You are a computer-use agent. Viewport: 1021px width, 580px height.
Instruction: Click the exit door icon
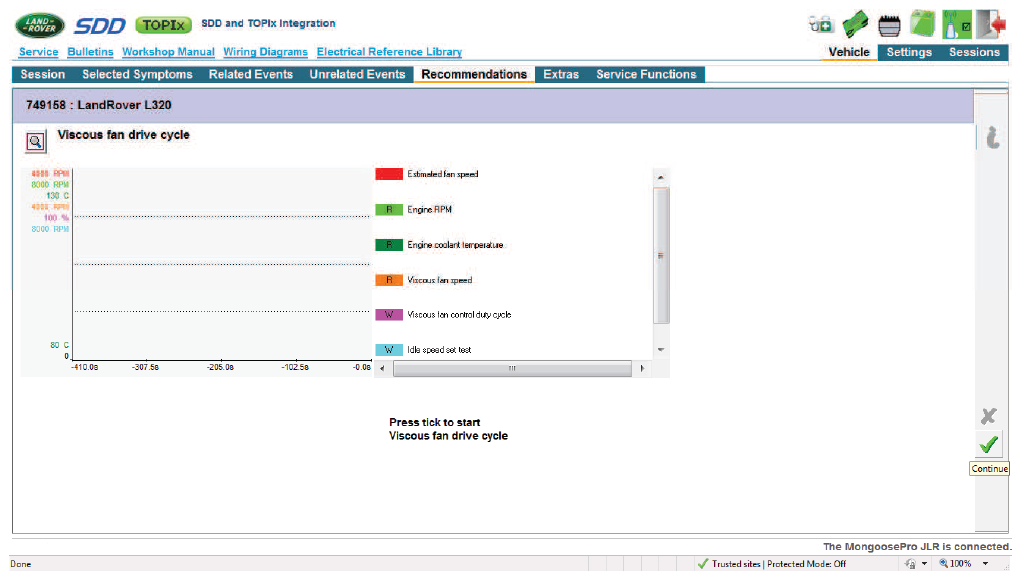click(991, 24)
